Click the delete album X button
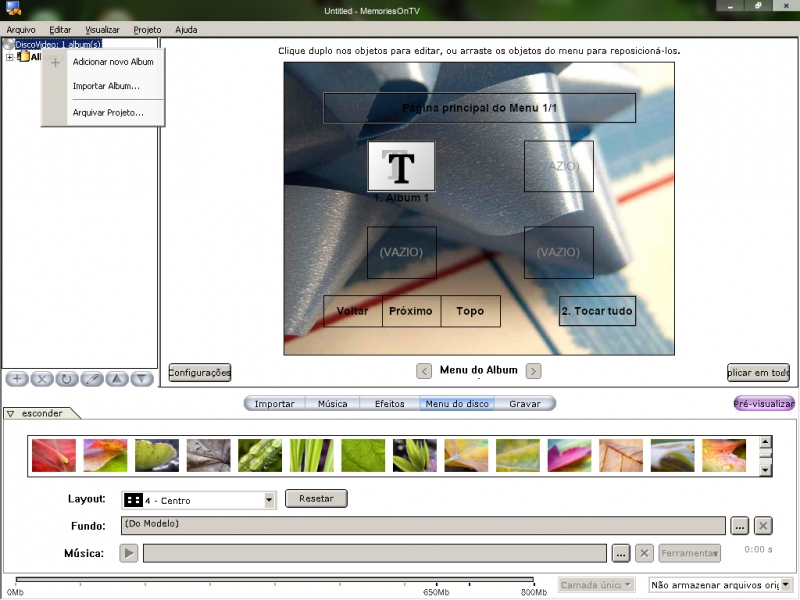This screenshot has height=600, width=800. 42,379
